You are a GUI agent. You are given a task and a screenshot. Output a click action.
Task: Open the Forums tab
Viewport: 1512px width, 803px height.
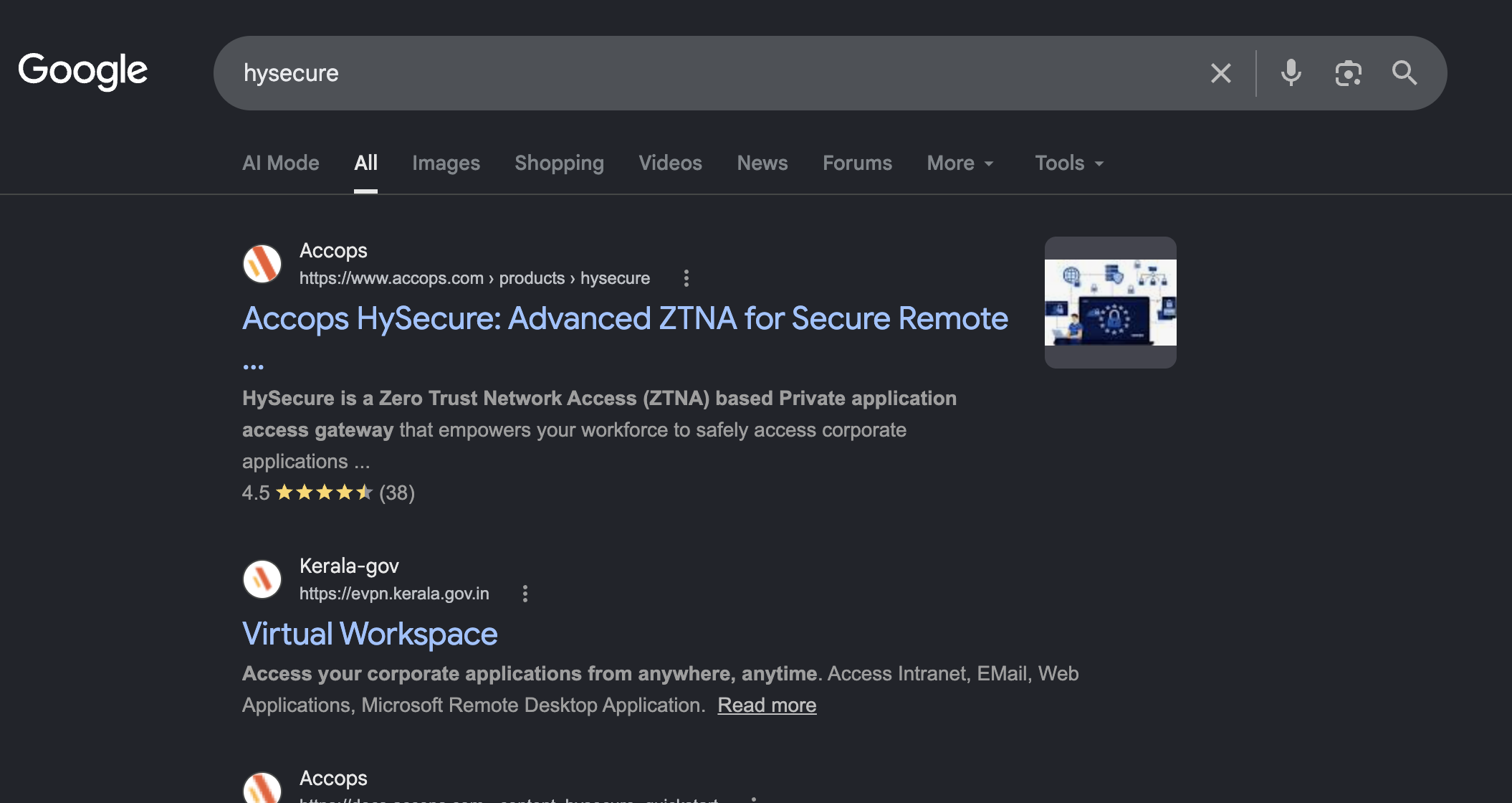pos(857,163)
